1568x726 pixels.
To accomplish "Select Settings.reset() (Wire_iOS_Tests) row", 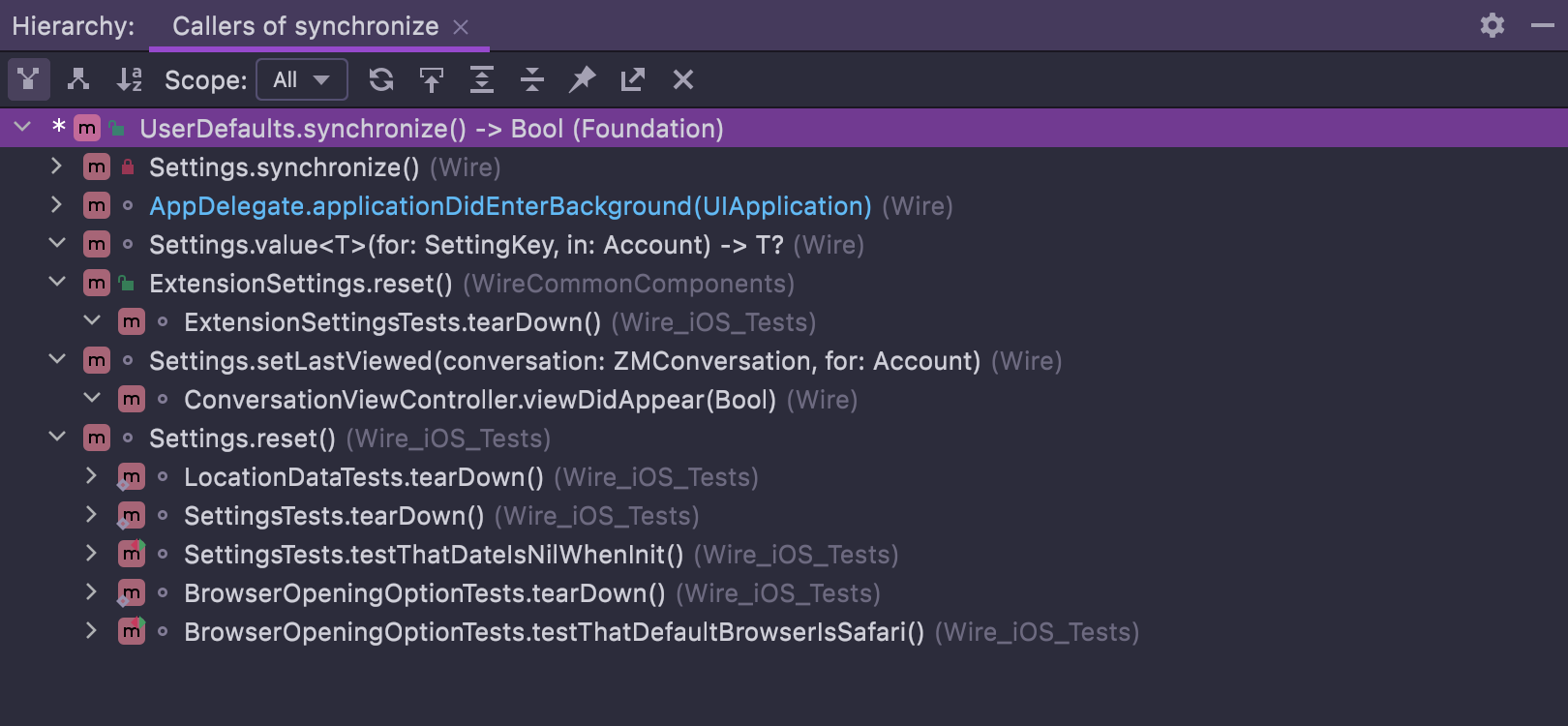I will tap(784, 438).
